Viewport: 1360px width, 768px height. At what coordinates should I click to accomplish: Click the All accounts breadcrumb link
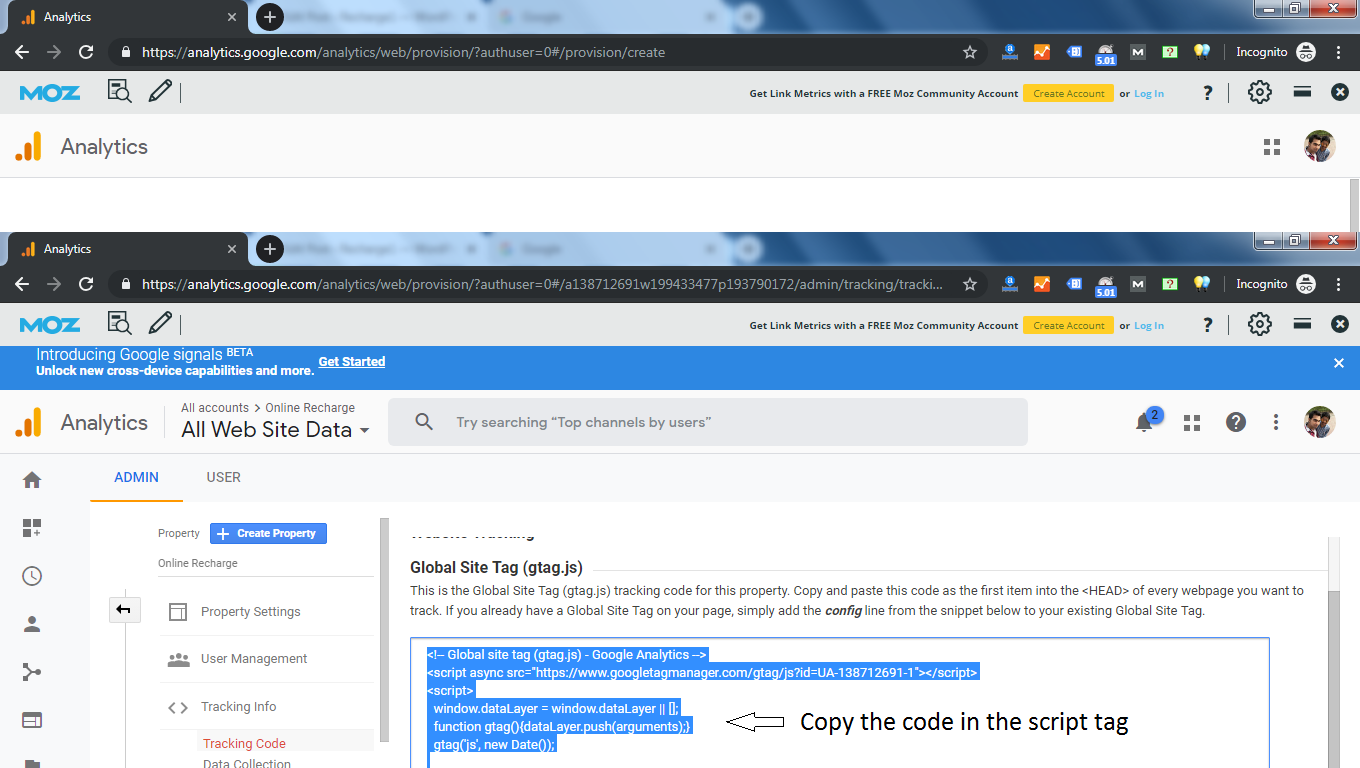point(215,408)
